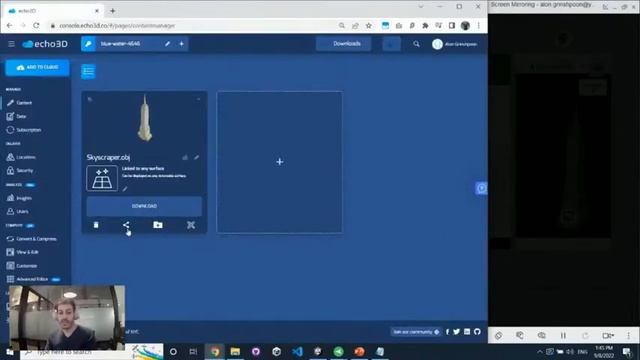Edit the surface link target with the small pencil
The height and width of the screenshot is (360, 640).
(x=125, y=189)
